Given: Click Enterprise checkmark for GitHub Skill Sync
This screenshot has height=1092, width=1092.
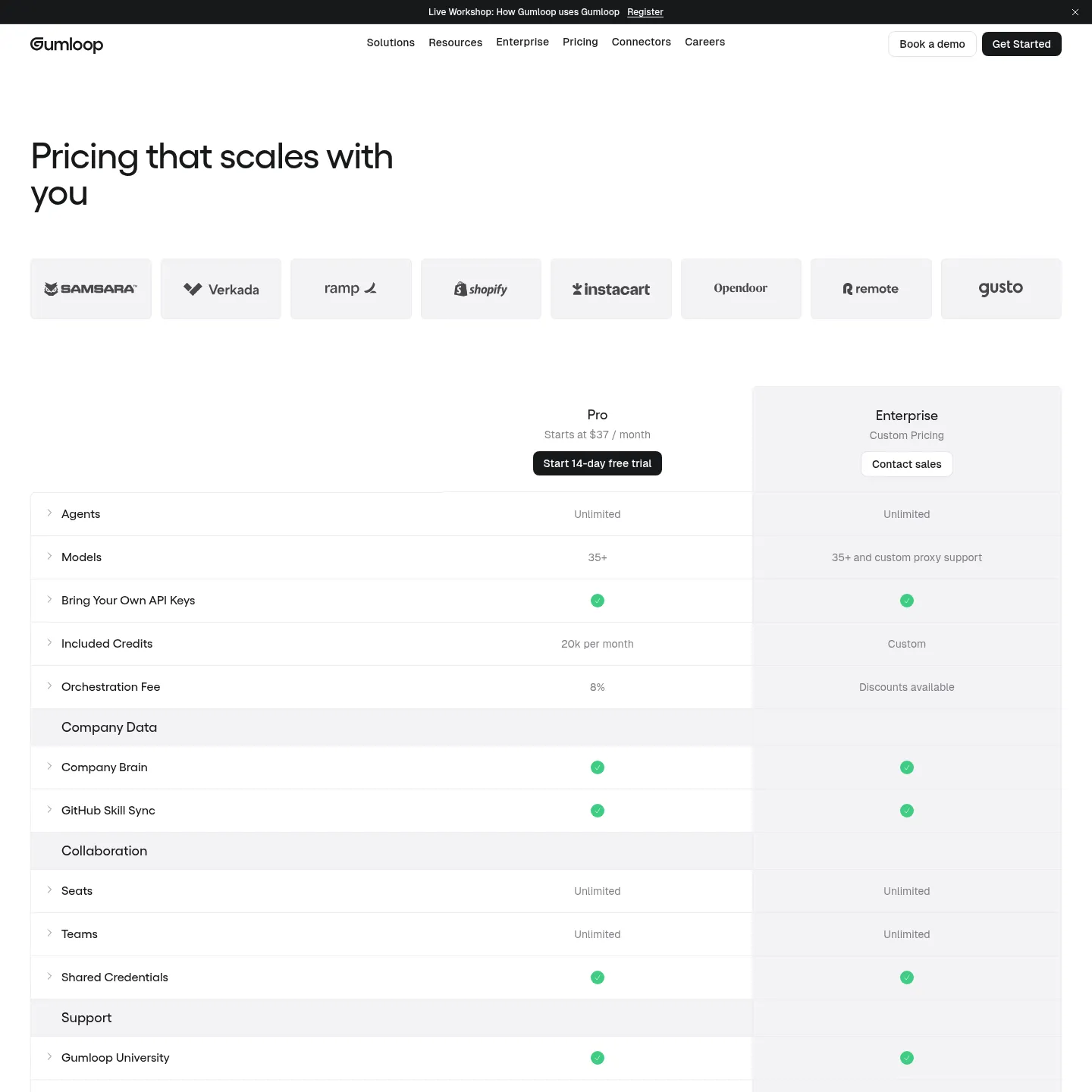Looking at the screenshot, I should pyautogui.click(x=907, y=811).
